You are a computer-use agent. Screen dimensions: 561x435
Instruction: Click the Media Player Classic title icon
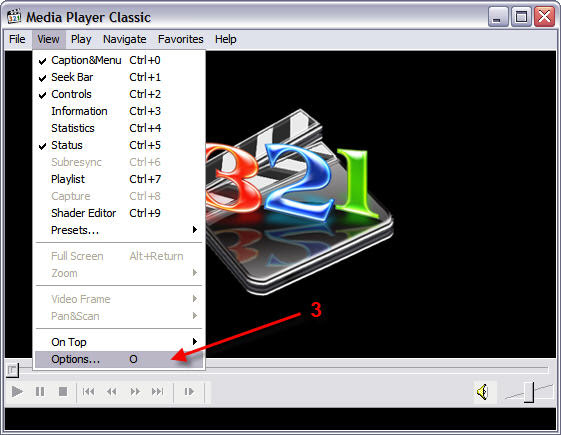14,16
